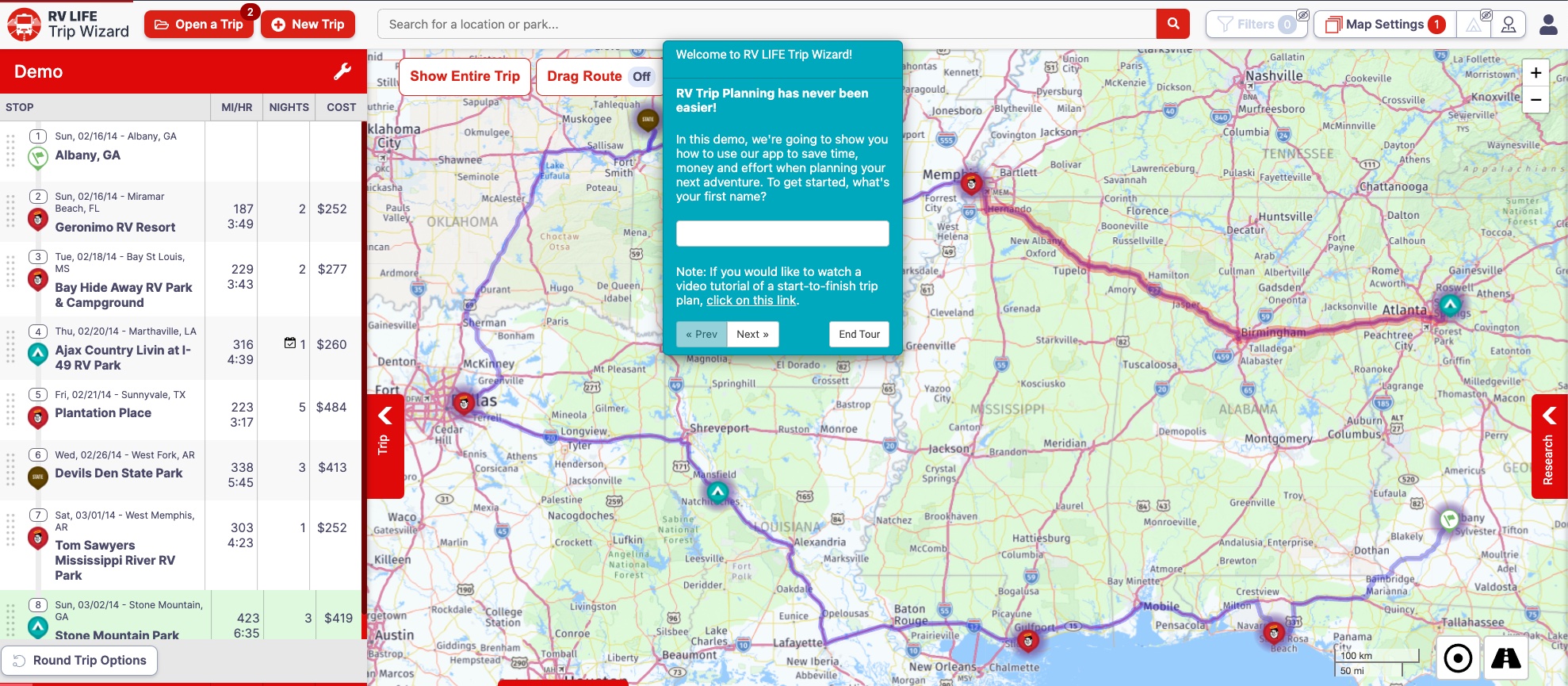Open Round Trip Options
The height and width of the screenshot is (686, 1568).
(x=79, y=661)
